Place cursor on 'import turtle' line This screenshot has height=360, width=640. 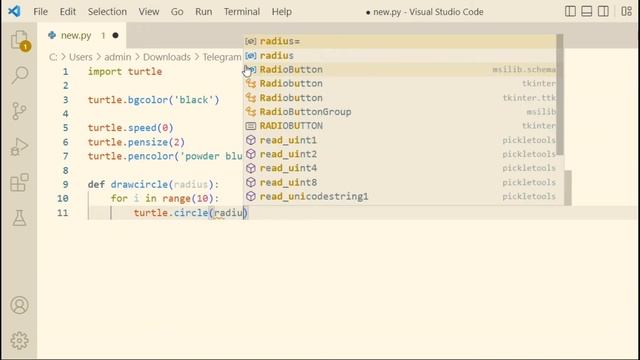pos(125,72)
